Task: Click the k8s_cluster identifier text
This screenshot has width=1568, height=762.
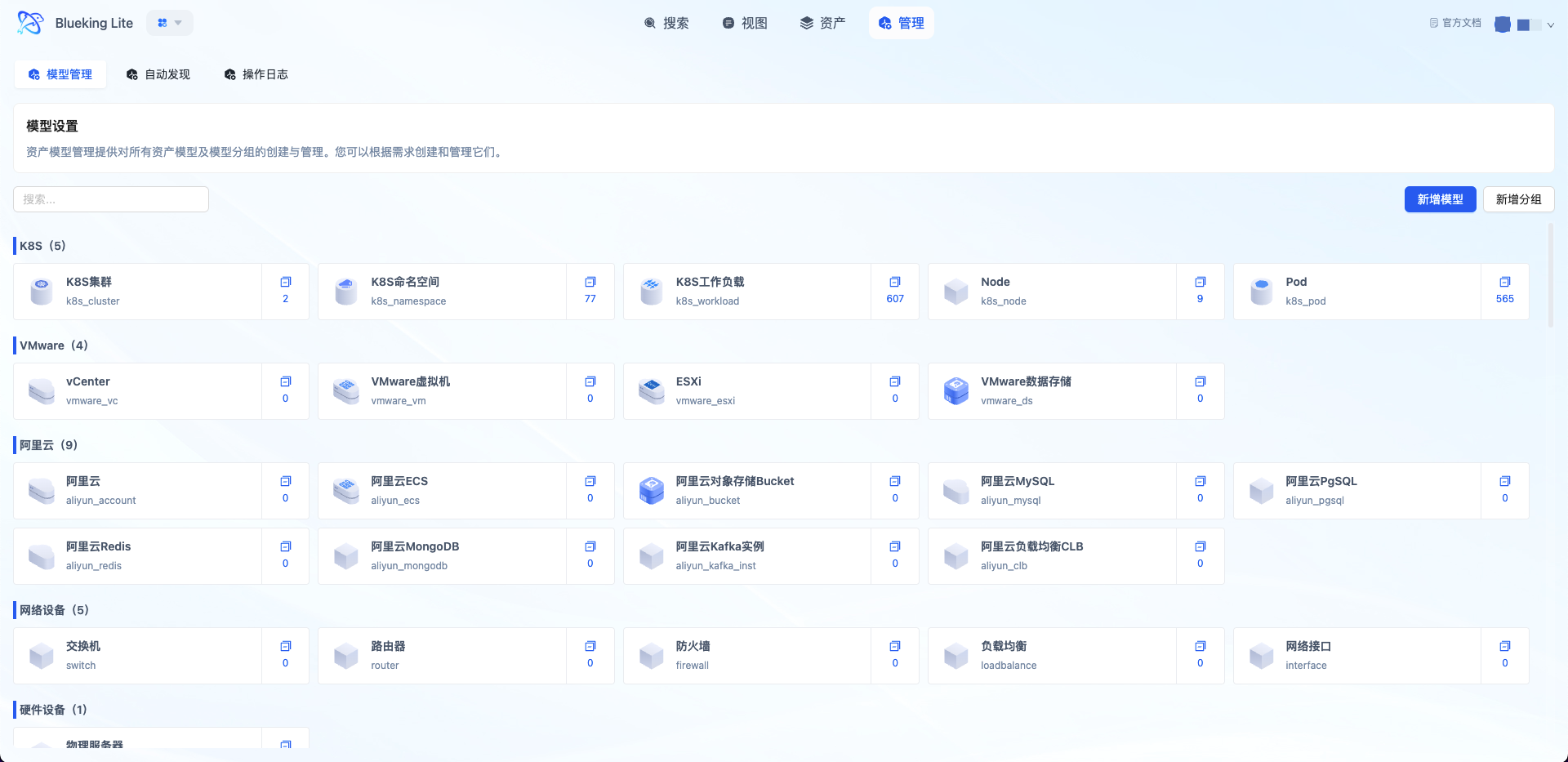Action: point(92,301)
